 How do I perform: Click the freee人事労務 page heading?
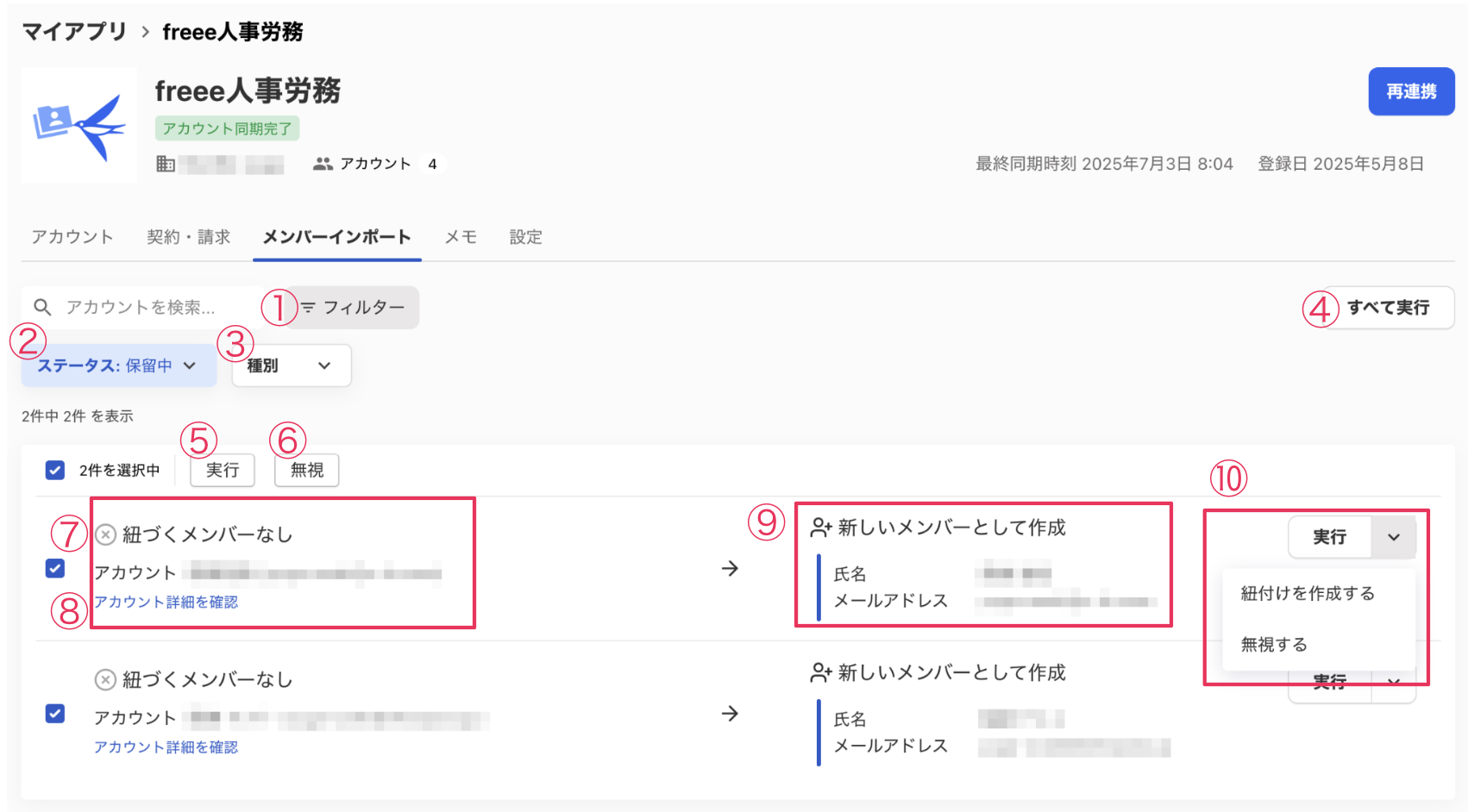tap(248, 91)
